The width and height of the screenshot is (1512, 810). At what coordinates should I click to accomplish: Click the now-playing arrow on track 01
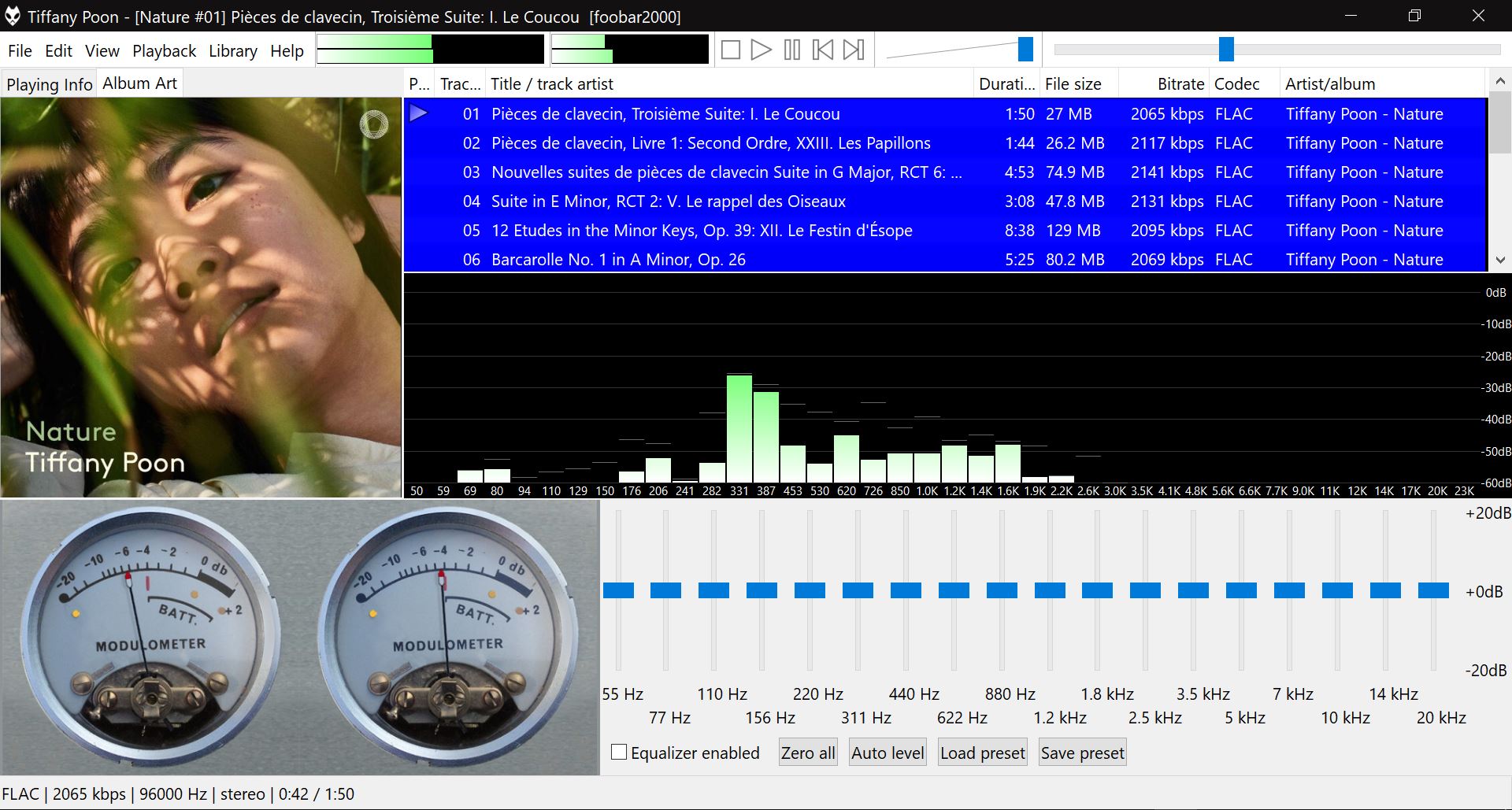[x=418, y=113]
